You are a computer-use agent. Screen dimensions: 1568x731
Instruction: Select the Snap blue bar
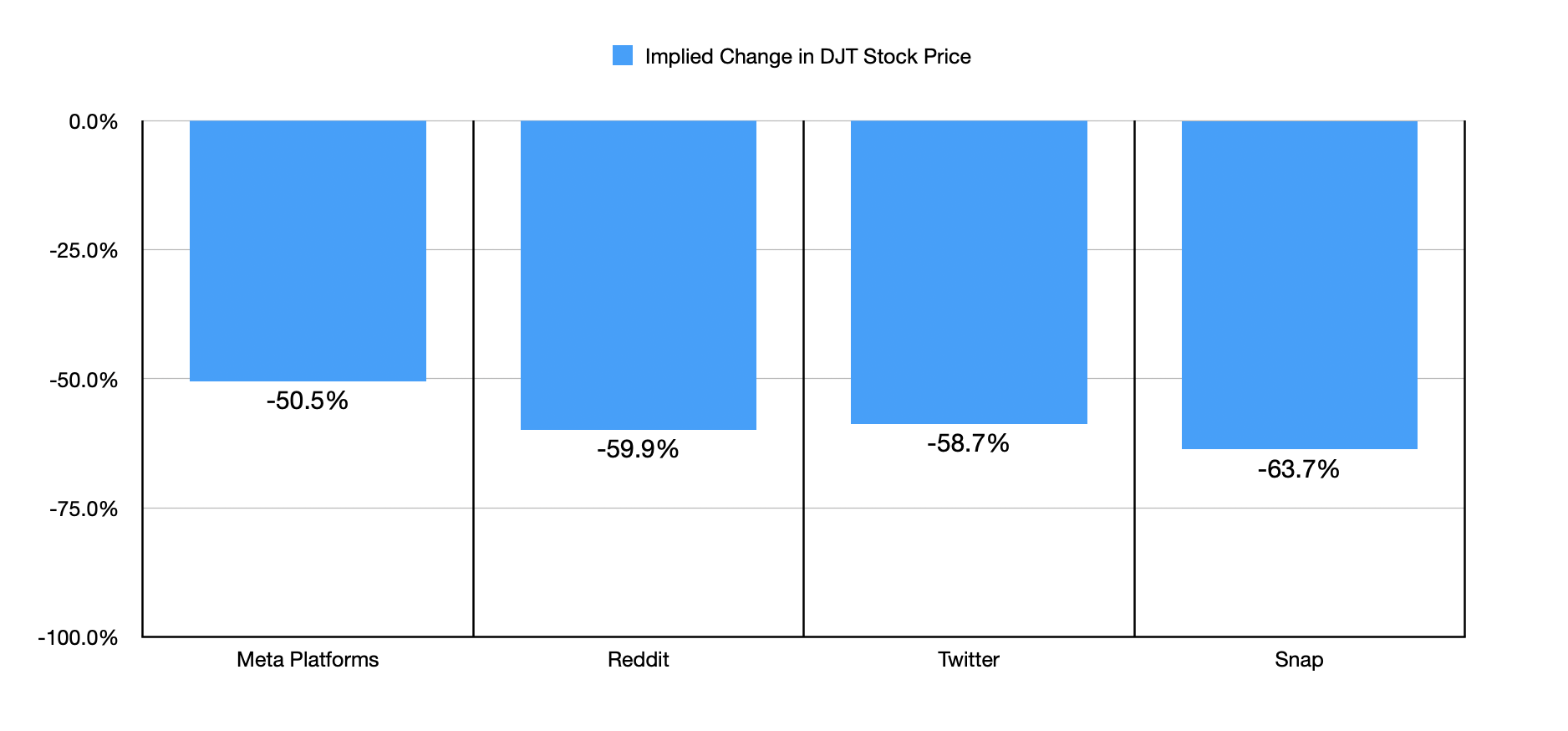(1299, 284)
